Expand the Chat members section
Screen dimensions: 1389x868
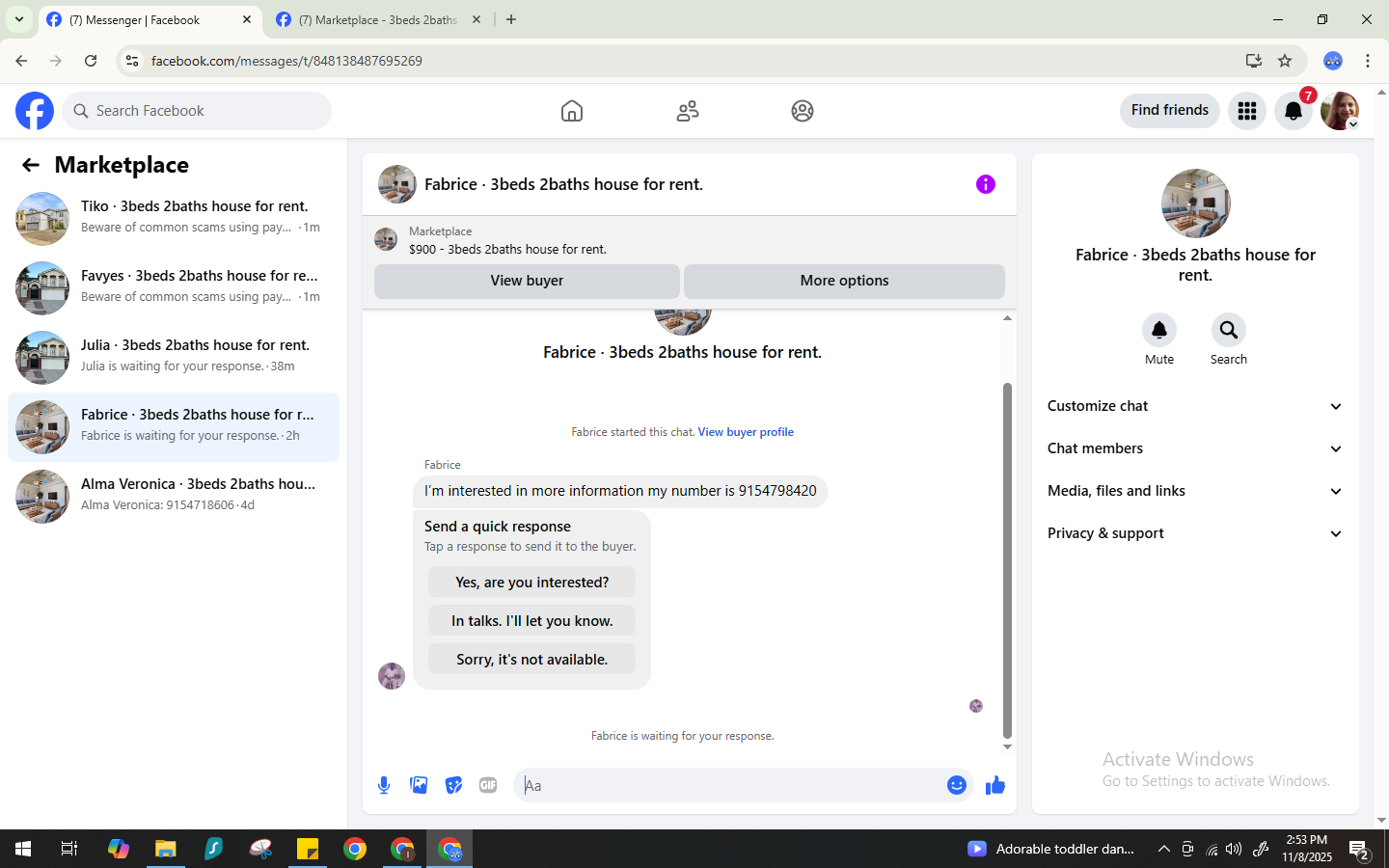[1196, 448]
